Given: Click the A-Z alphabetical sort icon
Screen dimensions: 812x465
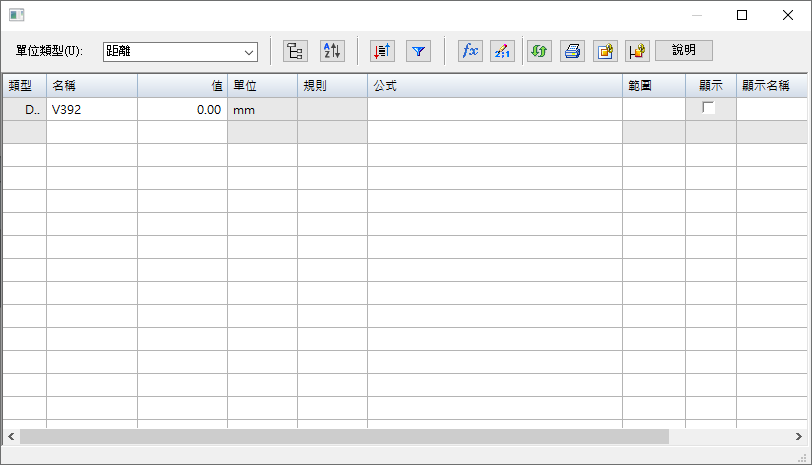Looking at the screenshot, I should tap(331, 51).
